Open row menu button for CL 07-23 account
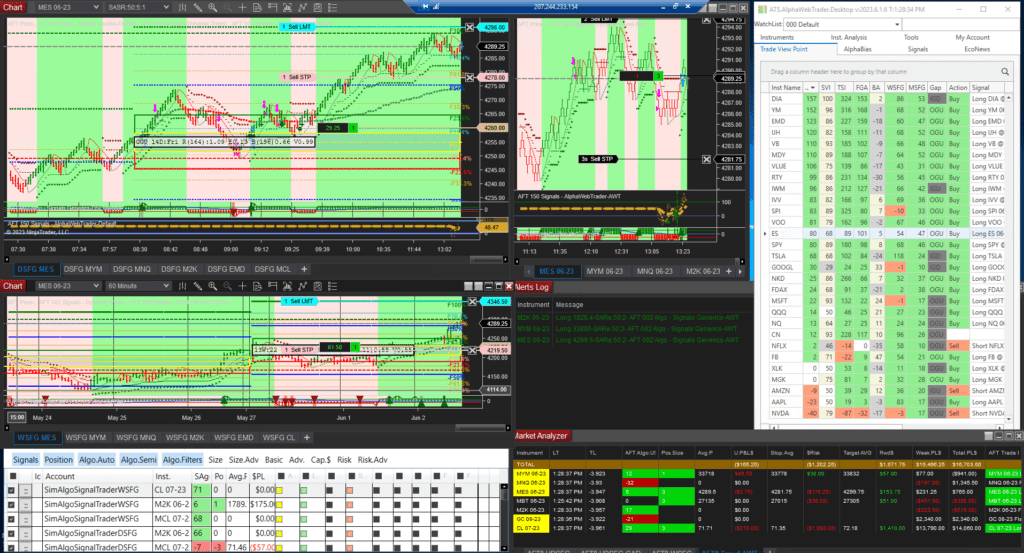Image resolution: width=1024 pixels, height=553 pixels. (25, 490)
